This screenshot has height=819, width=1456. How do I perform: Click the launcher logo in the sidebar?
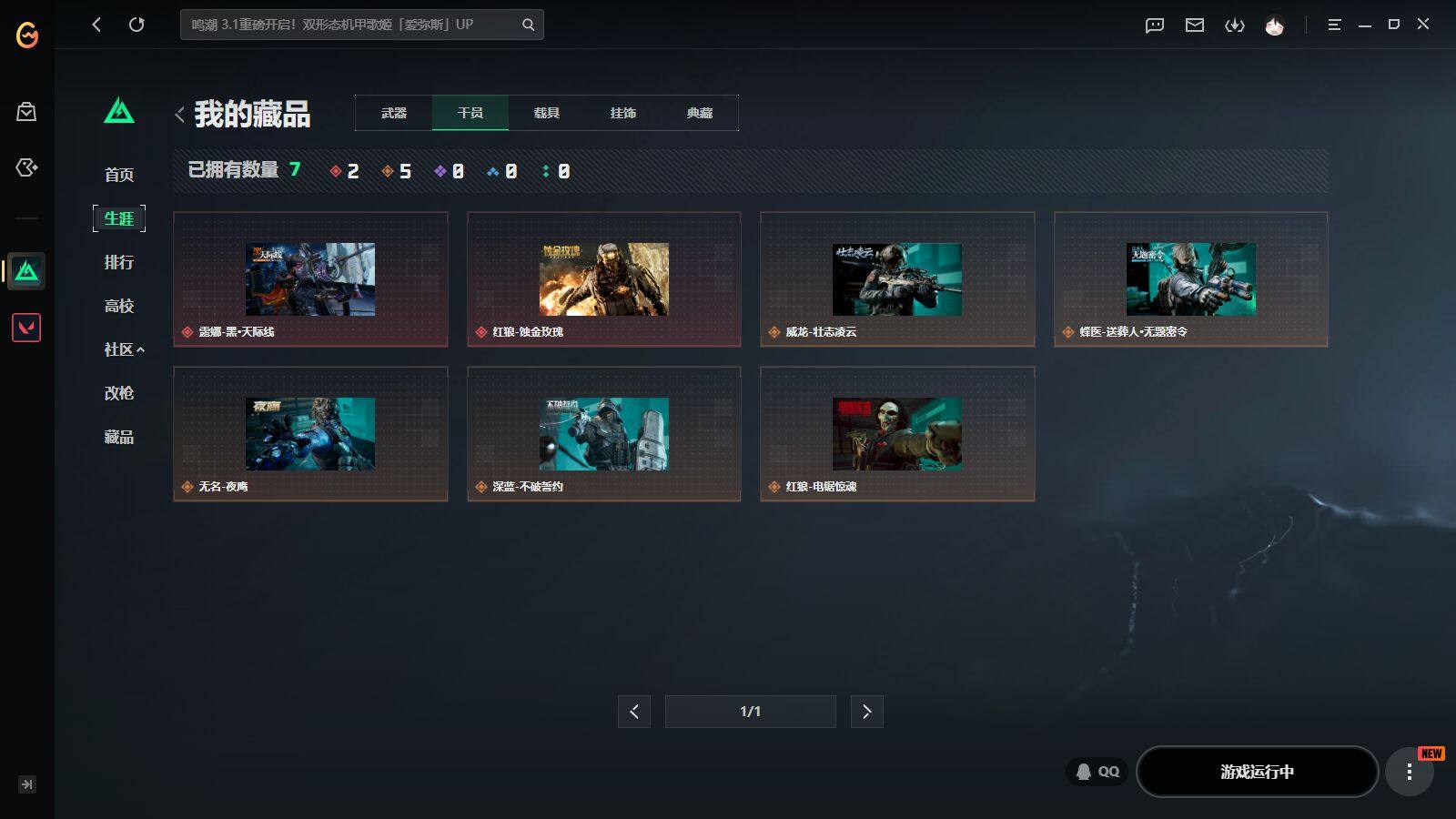[x=27, y=35]
